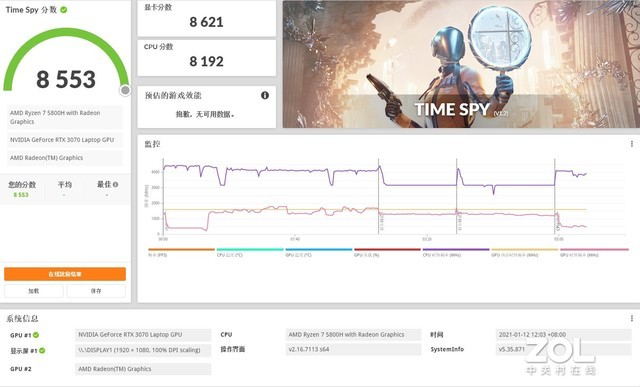The height and width of the screenshot is (387, 640).
Task: Click the GPU #2 value AMD Radeon(TM) Graphics
Action: 143,369
